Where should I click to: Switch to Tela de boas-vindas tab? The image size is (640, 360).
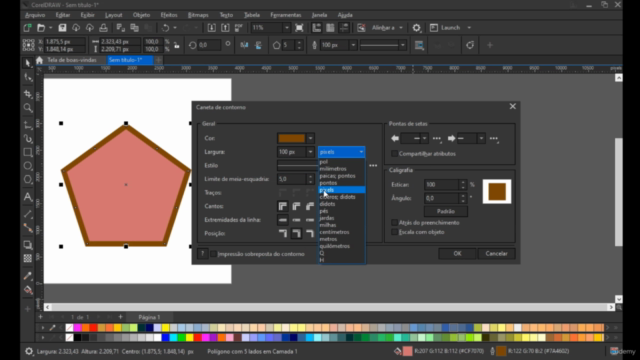(x=71, y=60)
